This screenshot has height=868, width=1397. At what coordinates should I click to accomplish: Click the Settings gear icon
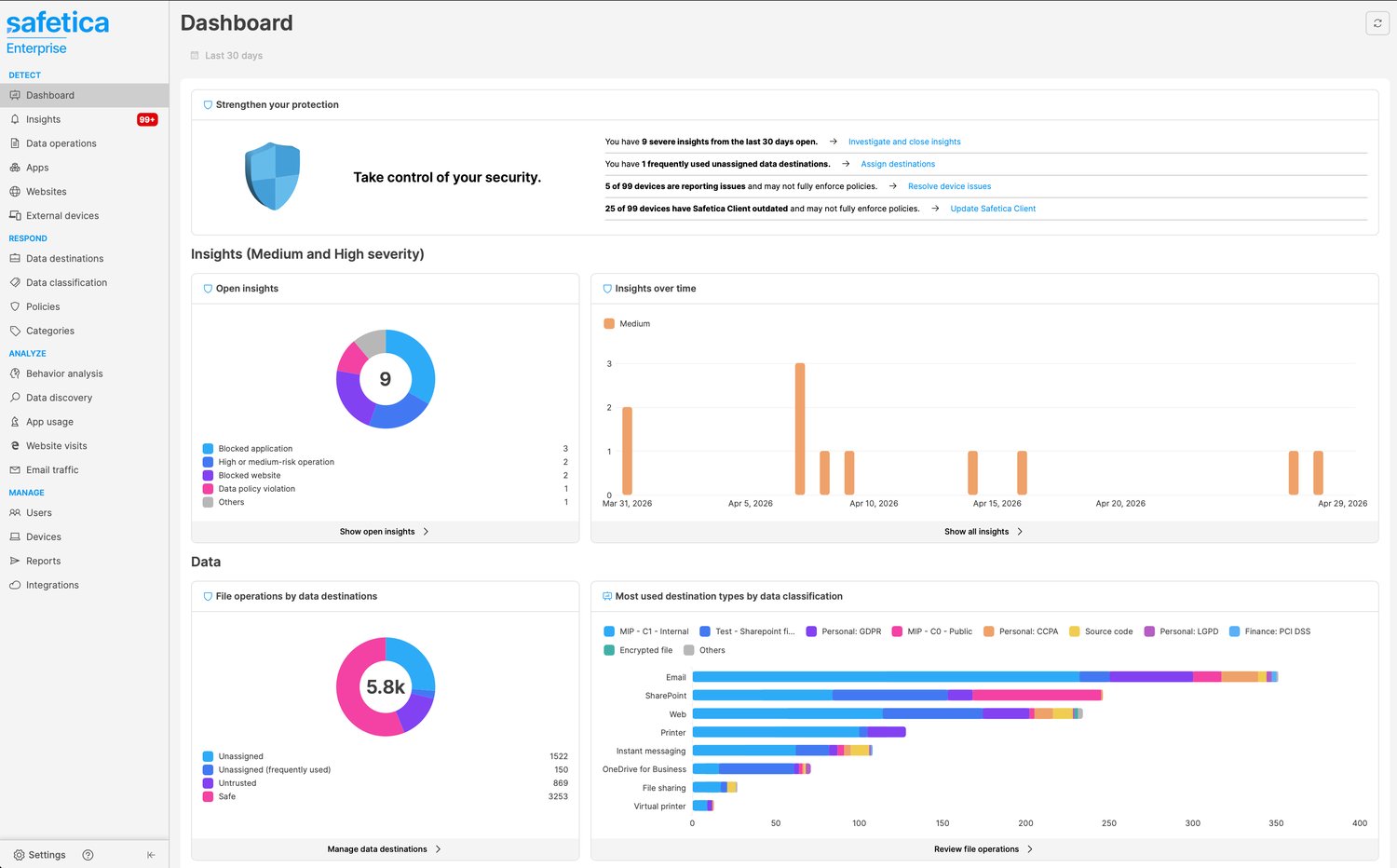pos(19,855)
